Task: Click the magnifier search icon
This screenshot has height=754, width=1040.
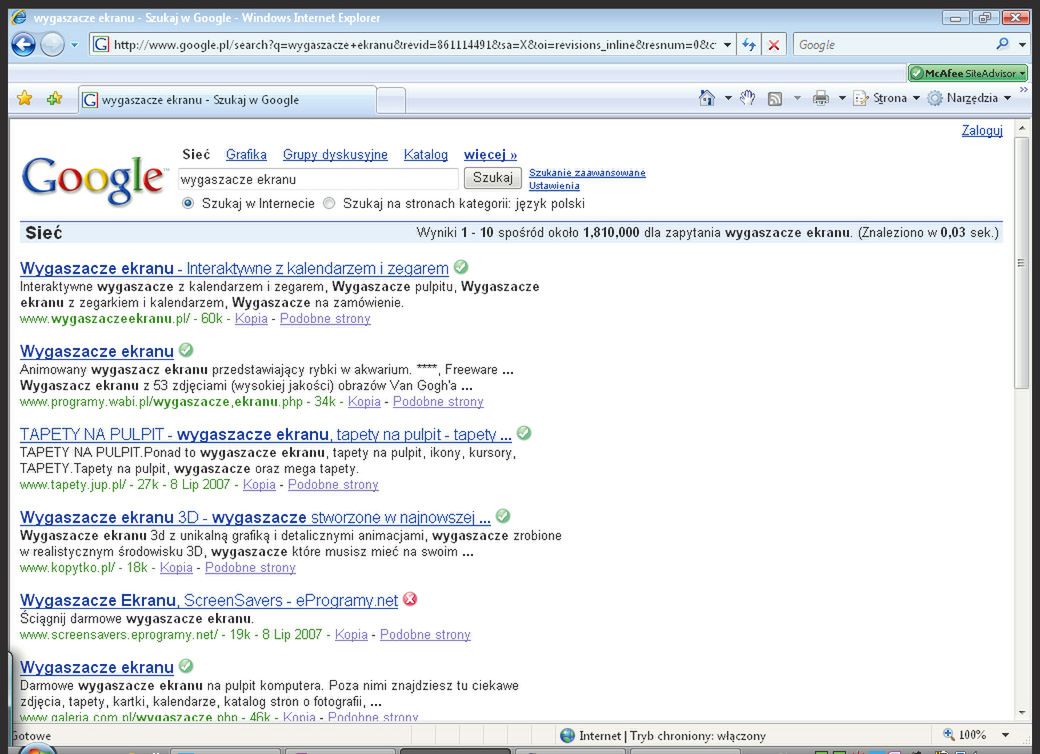Action: (x=1002, y=44)
